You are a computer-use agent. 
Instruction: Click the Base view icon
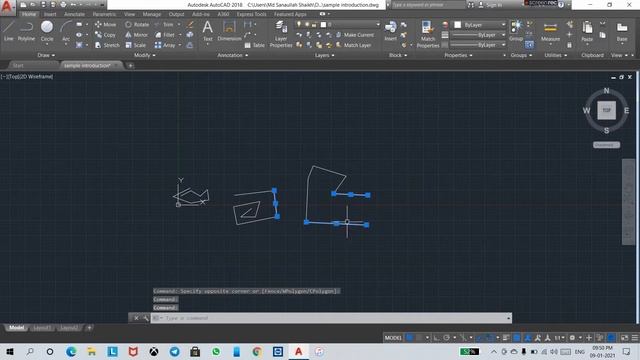click(x=622, y=31)
